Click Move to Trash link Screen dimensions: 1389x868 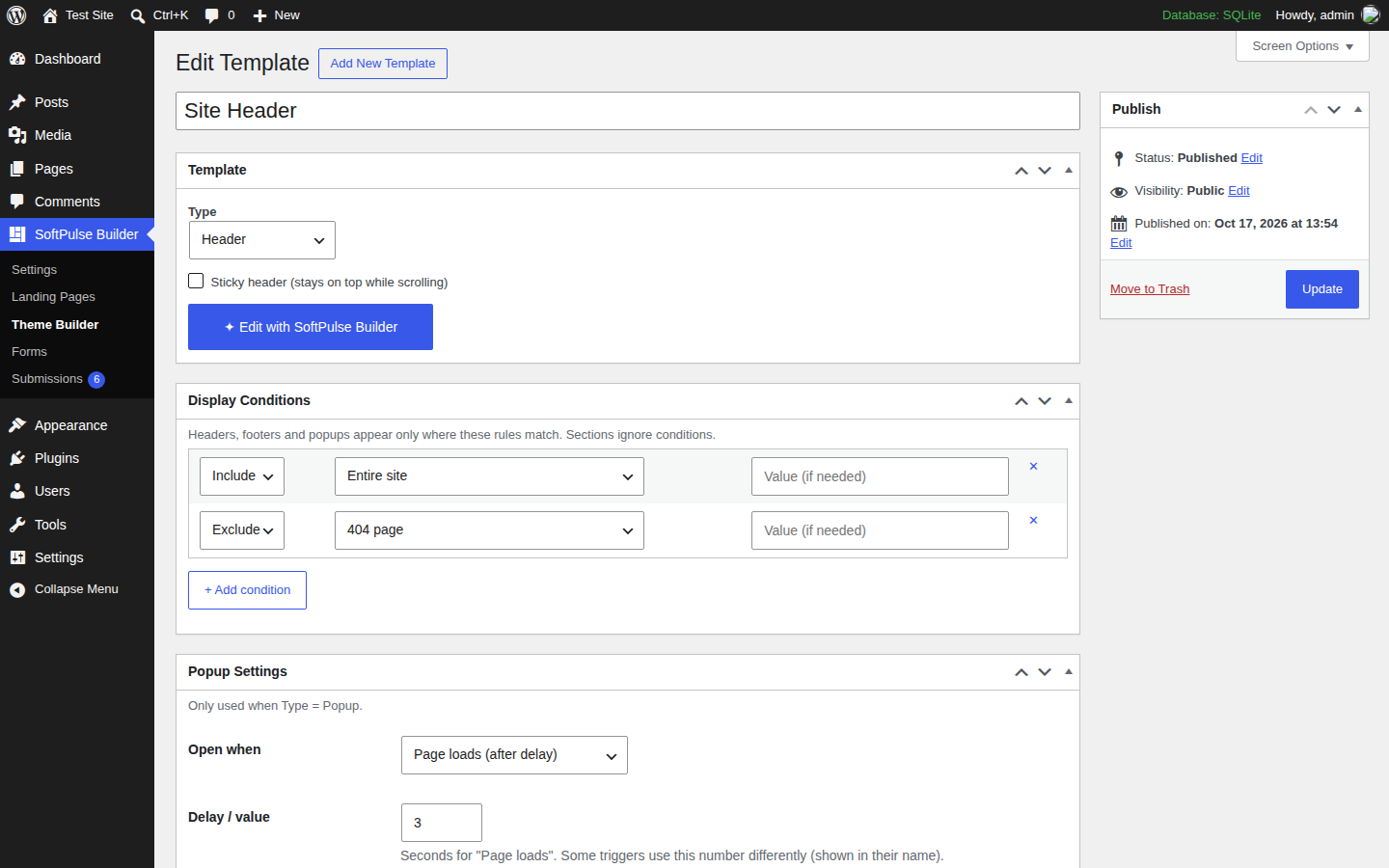1150,289
